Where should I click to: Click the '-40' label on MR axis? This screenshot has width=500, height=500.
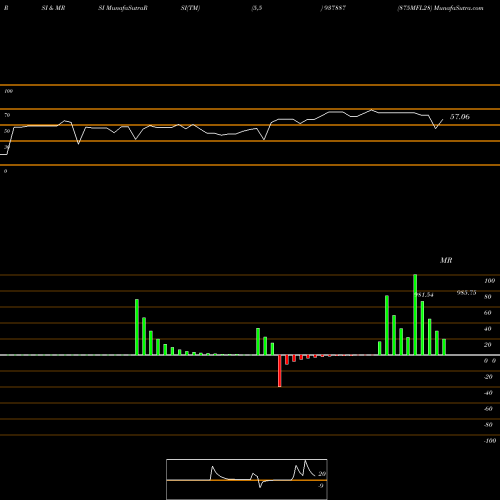488,393
